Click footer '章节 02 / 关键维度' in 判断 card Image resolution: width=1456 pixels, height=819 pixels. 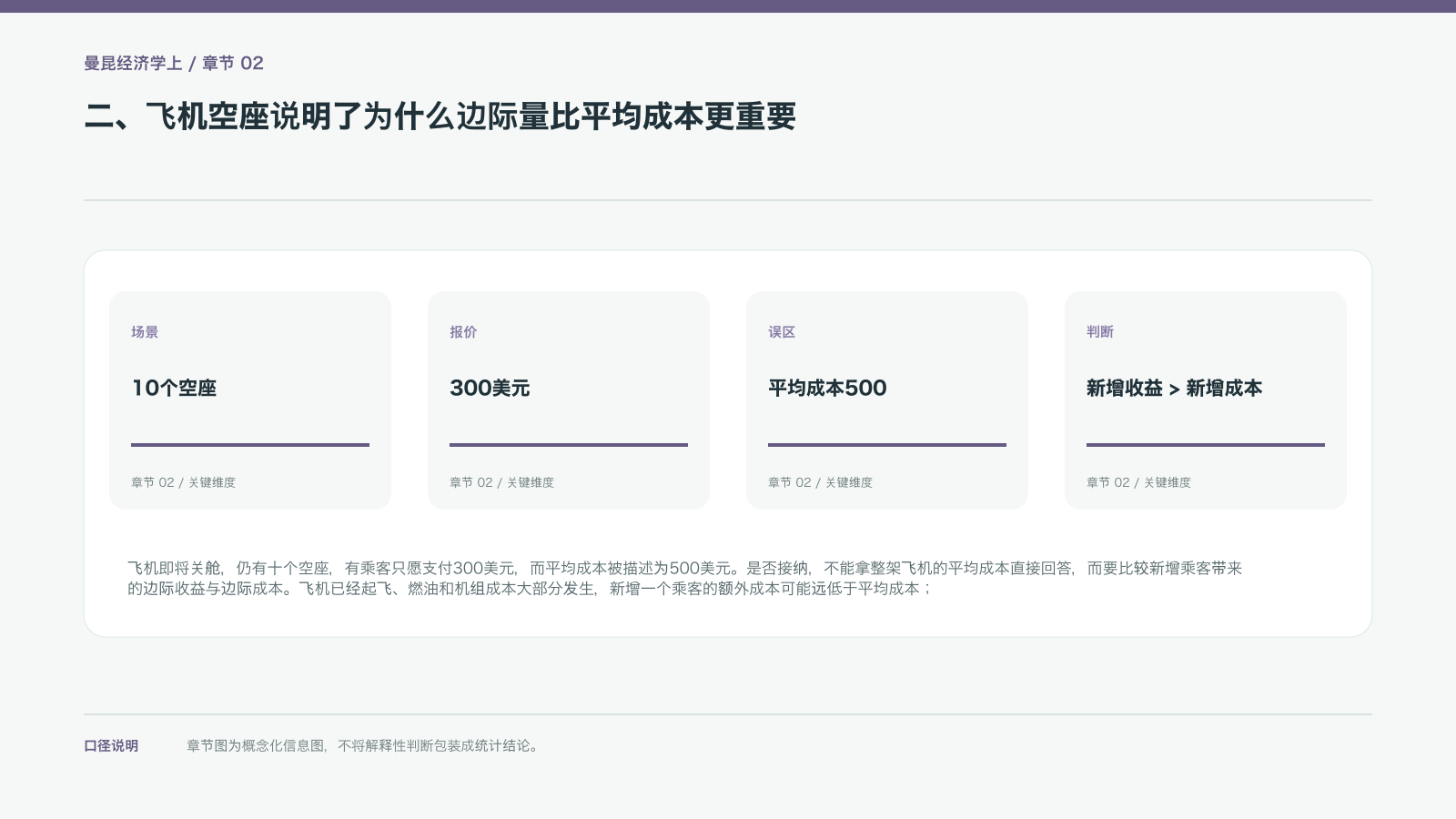[1138, 482]
